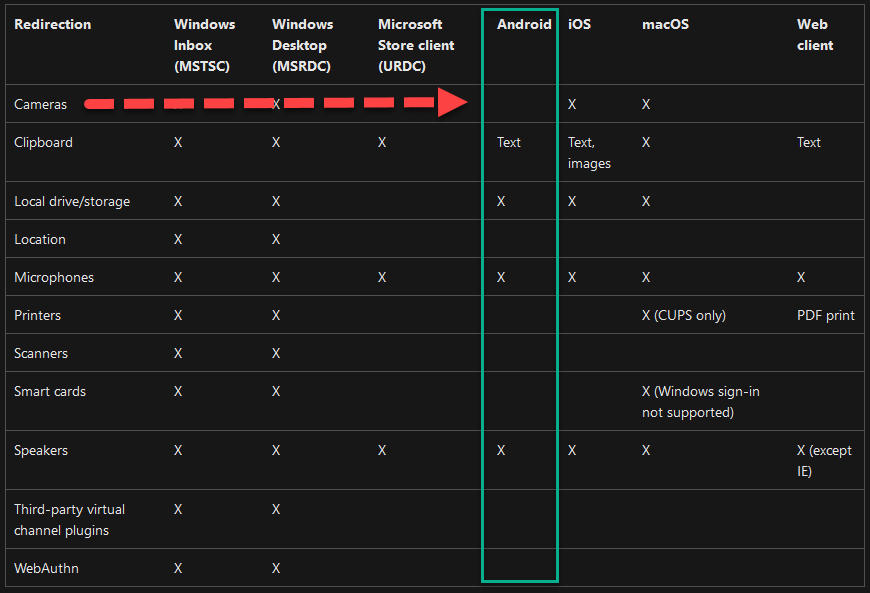
Task: Select iOS X in the Microphones row
Action: point(572,277)
